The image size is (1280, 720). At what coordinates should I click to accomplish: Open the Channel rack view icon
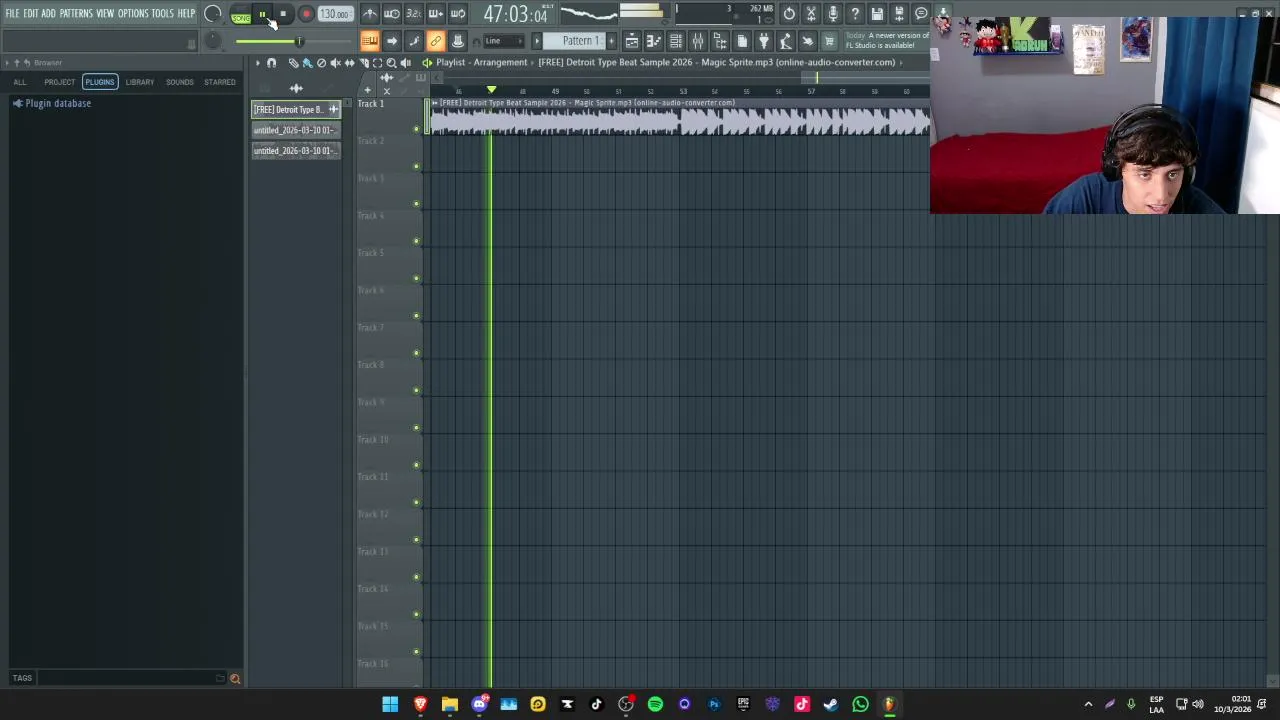coord(675,41)
